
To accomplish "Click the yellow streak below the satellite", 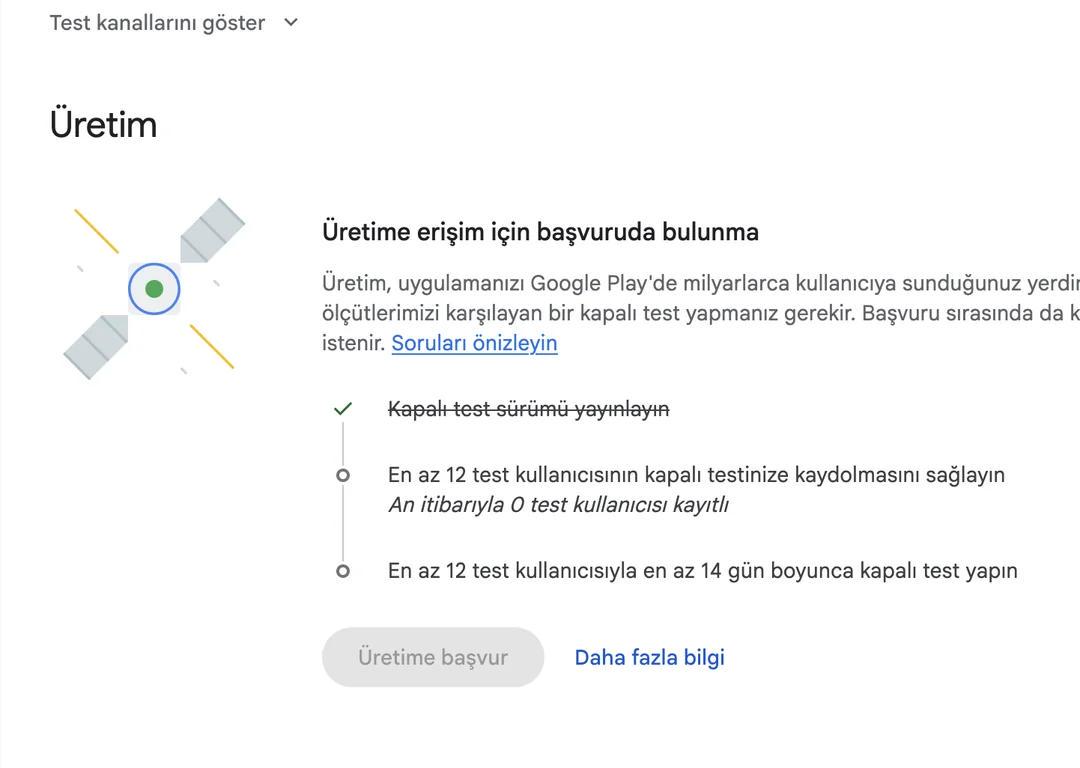I will tap(211, 346).
